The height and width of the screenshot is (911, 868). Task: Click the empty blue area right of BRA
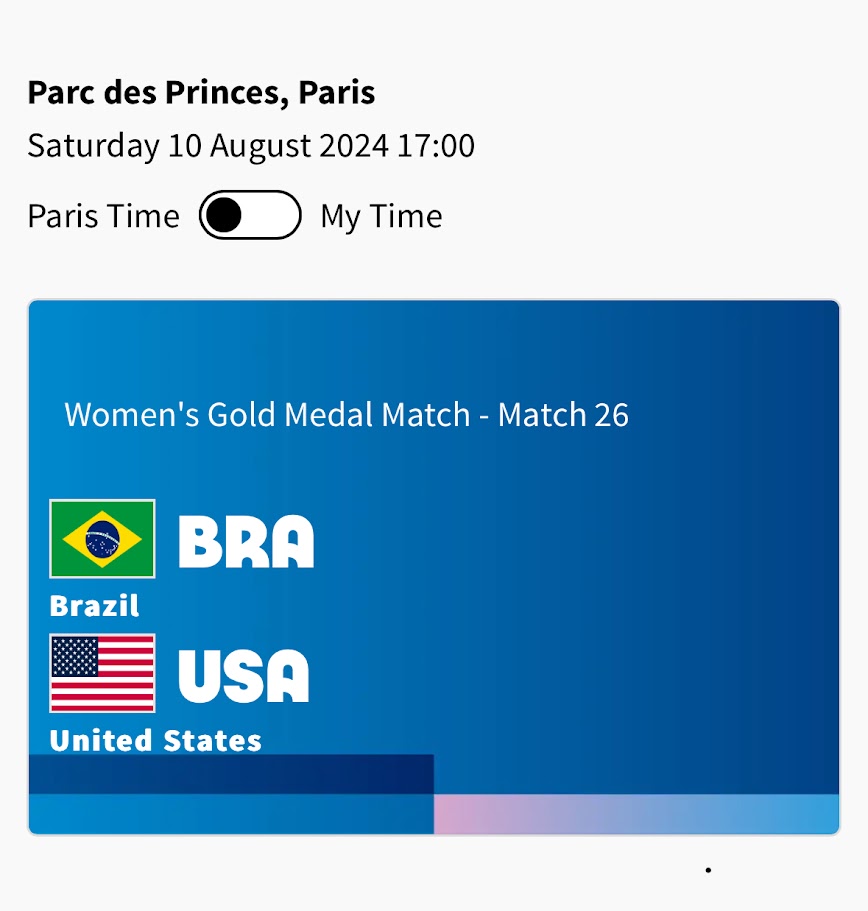pyautogui.click(x=580, y=541)
